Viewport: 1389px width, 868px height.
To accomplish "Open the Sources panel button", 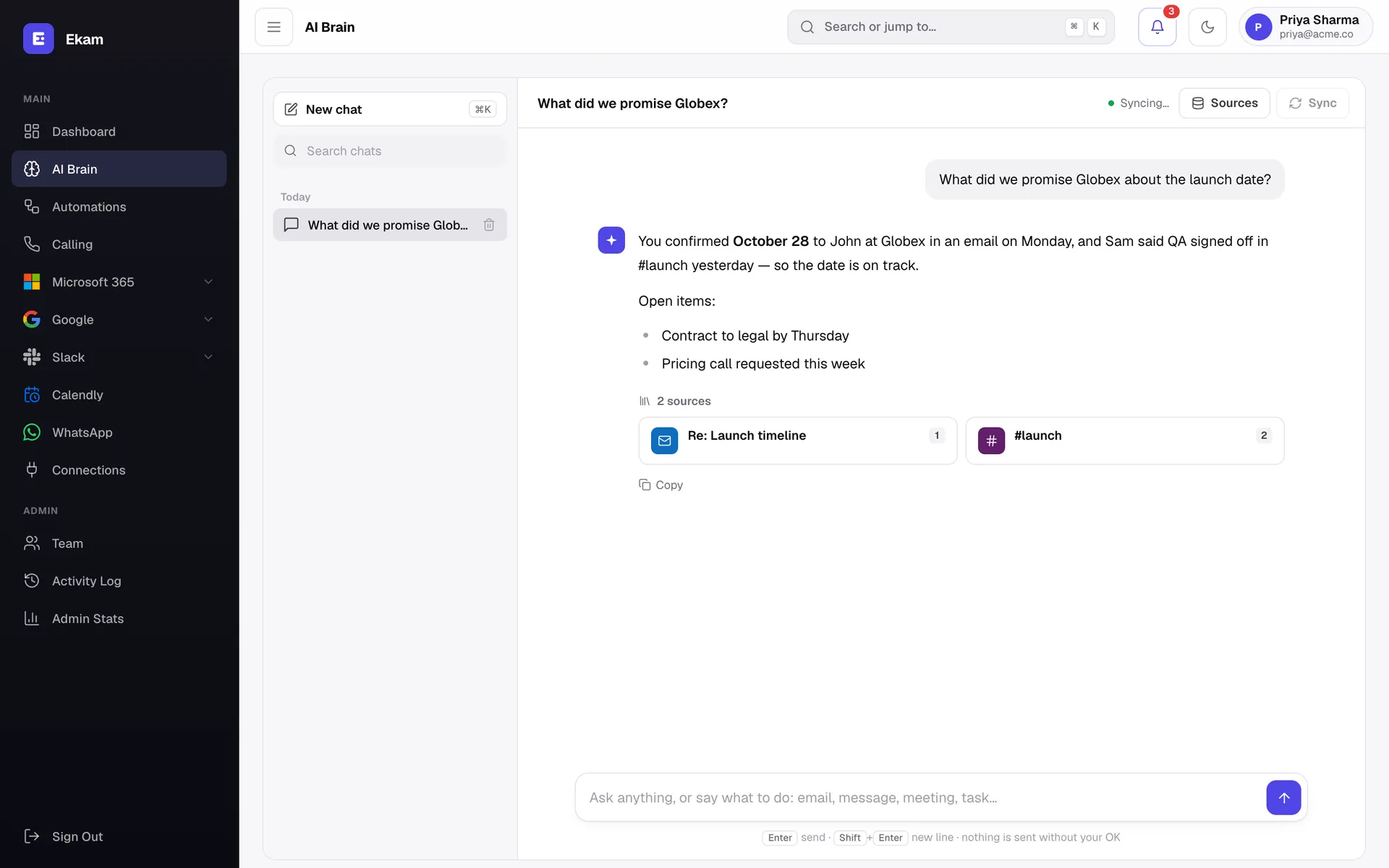I will pyautogui.click(x=1224, y=103).
